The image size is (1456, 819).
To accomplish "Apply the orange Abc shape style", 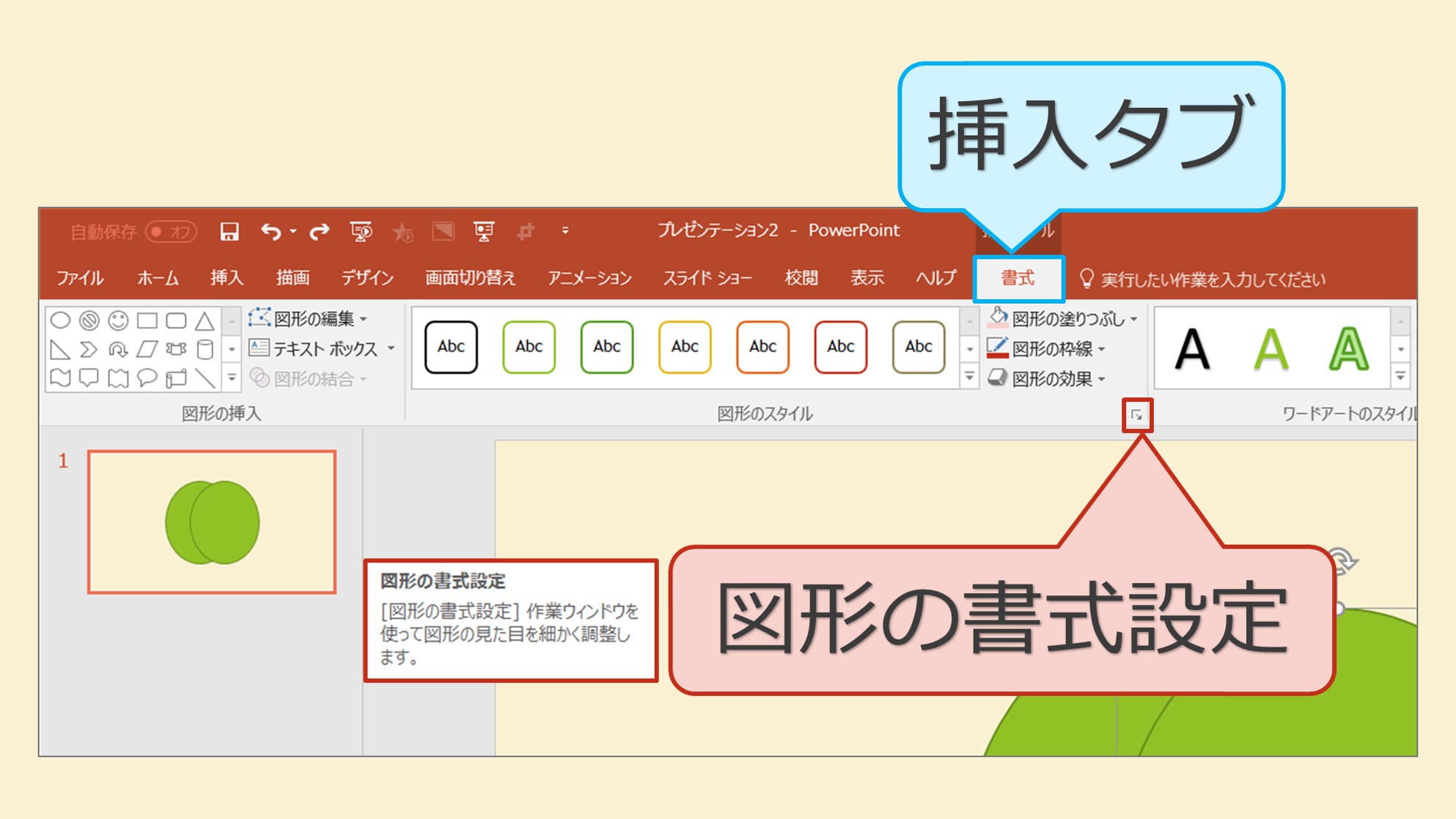I will click(x=762, y=347).
